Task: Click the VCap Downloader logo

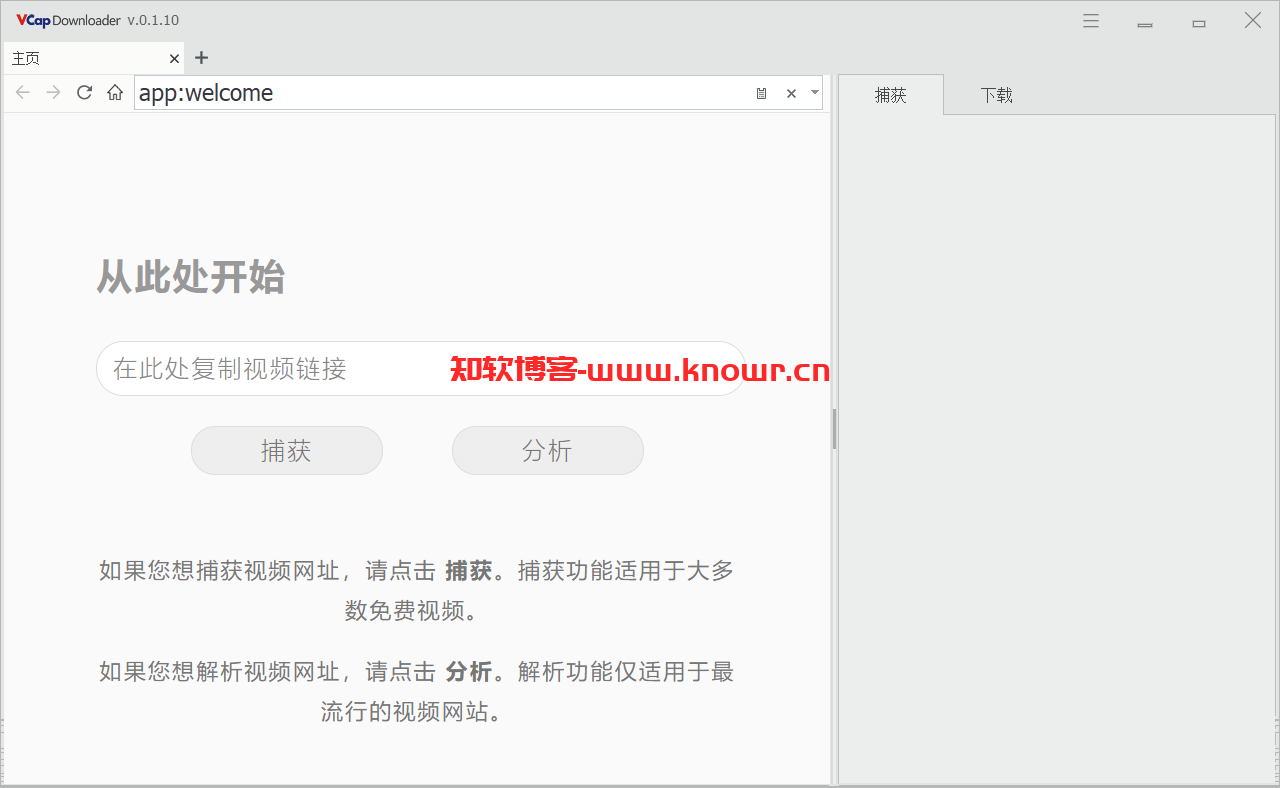Action: pos(68,20)
